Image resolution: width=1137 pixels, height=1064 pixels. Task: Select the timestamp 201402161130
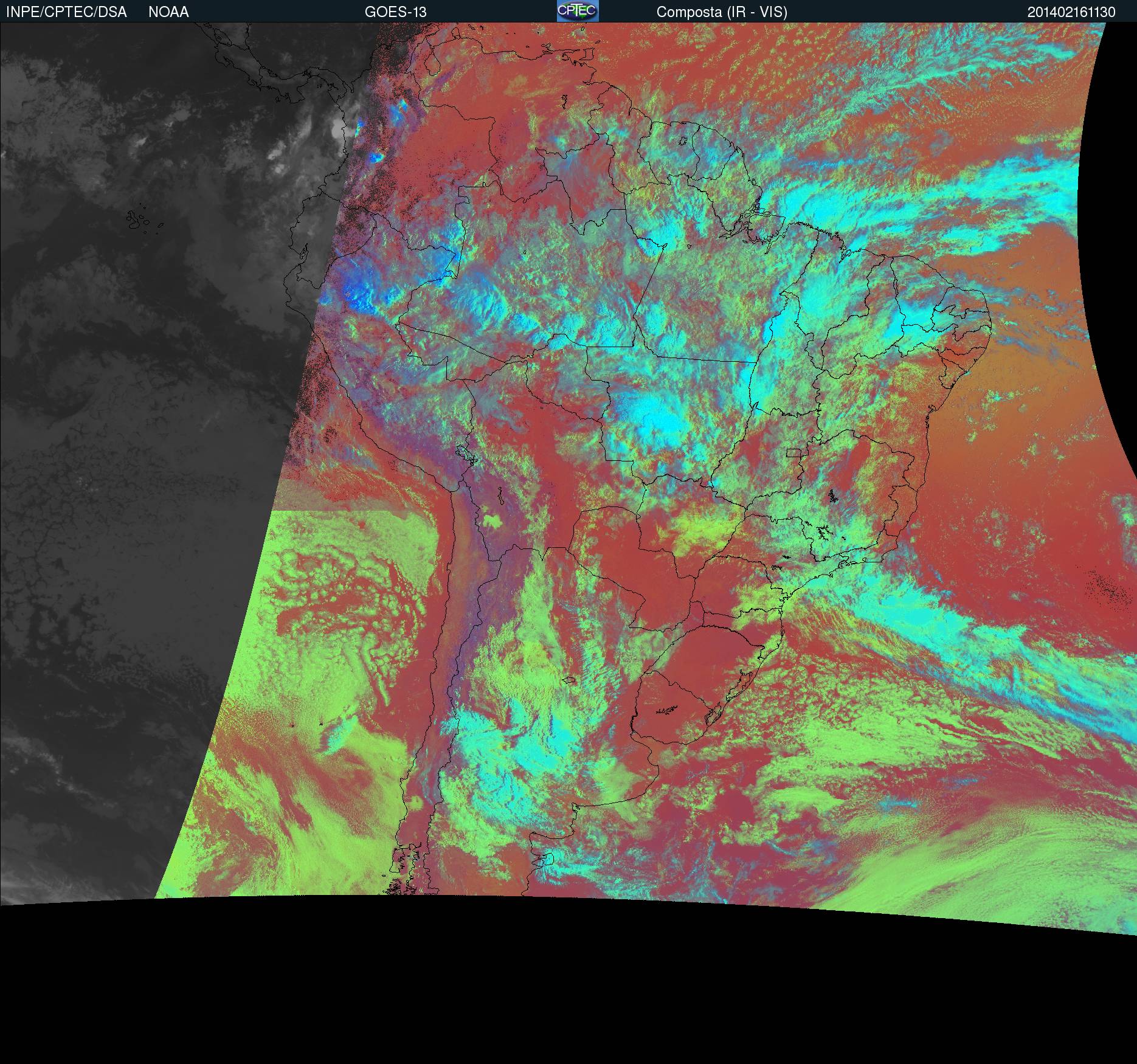pyautogui.click(x=1071, y=12)
